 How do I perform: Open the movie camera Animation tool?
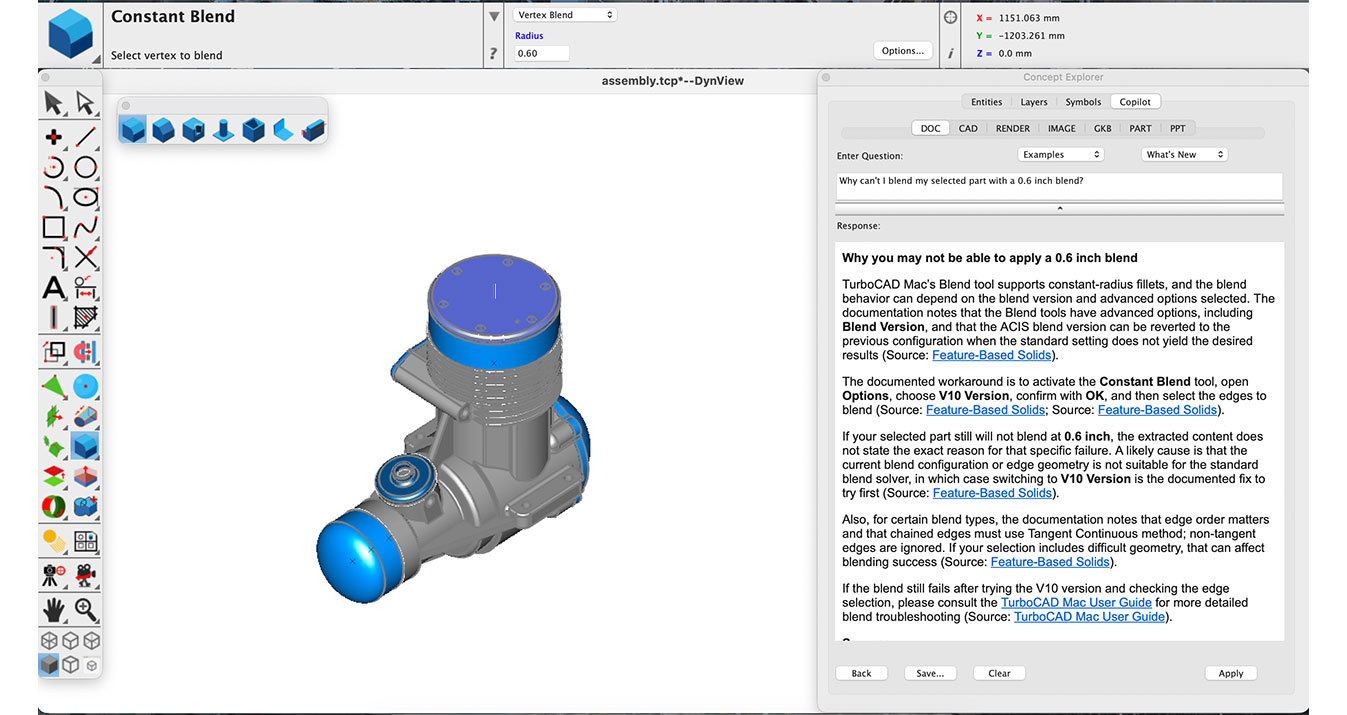point(85,575)
